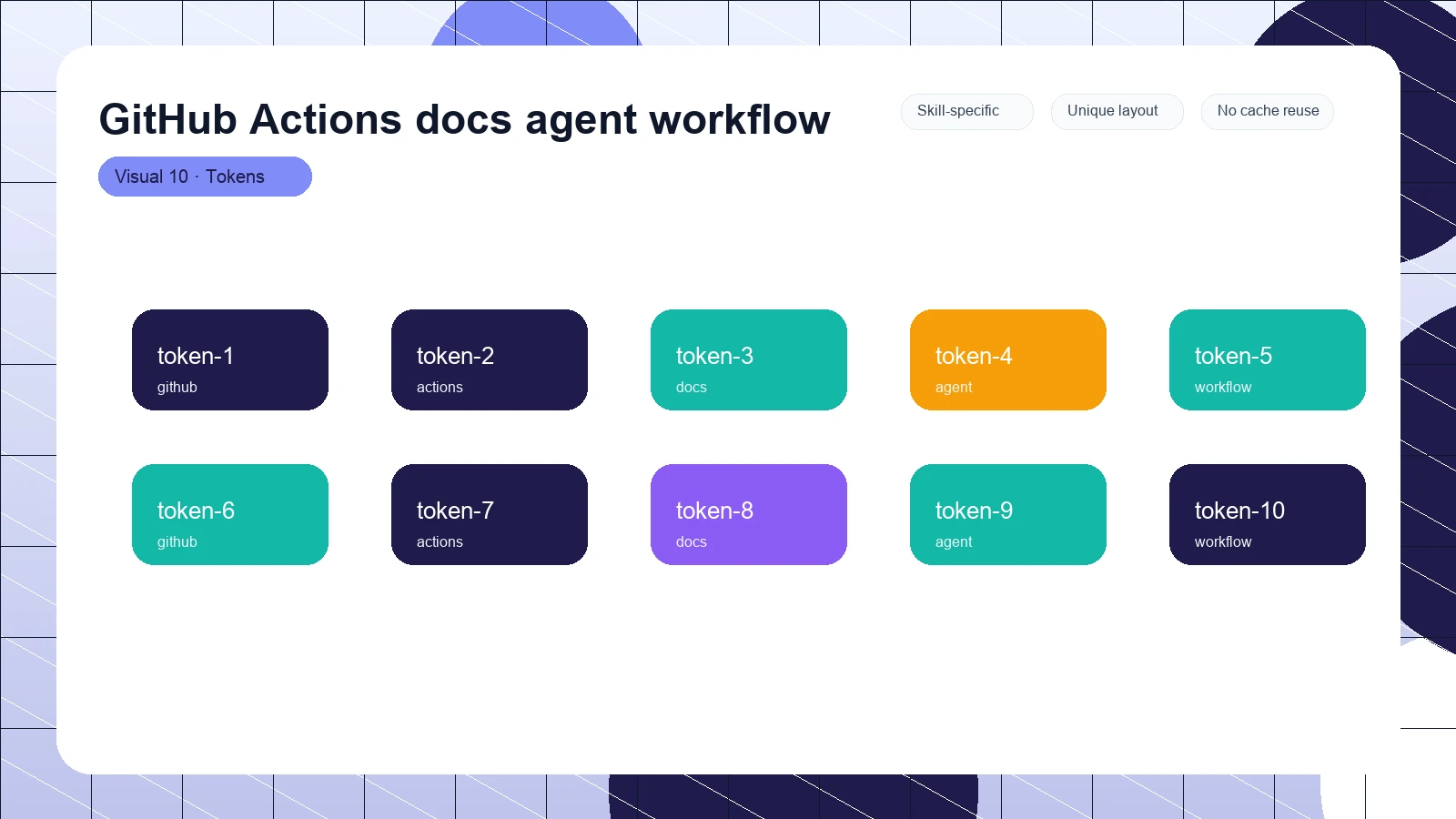Click the GitHub Actions docs agent workflow heading

pyautogui.click(x=464, y=119)
